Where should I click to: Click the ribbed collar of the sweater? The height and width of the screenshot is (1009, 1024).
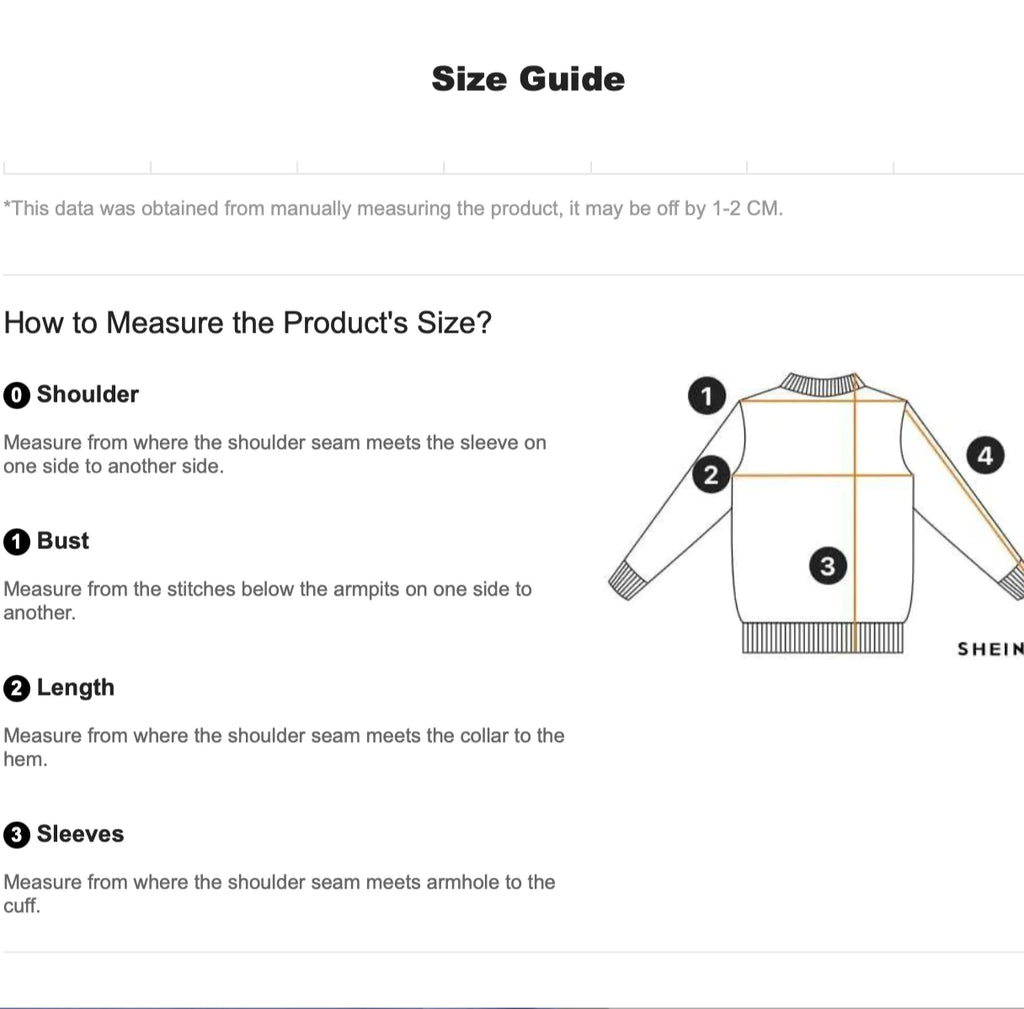pyautogui.click(x=820, y=383)
